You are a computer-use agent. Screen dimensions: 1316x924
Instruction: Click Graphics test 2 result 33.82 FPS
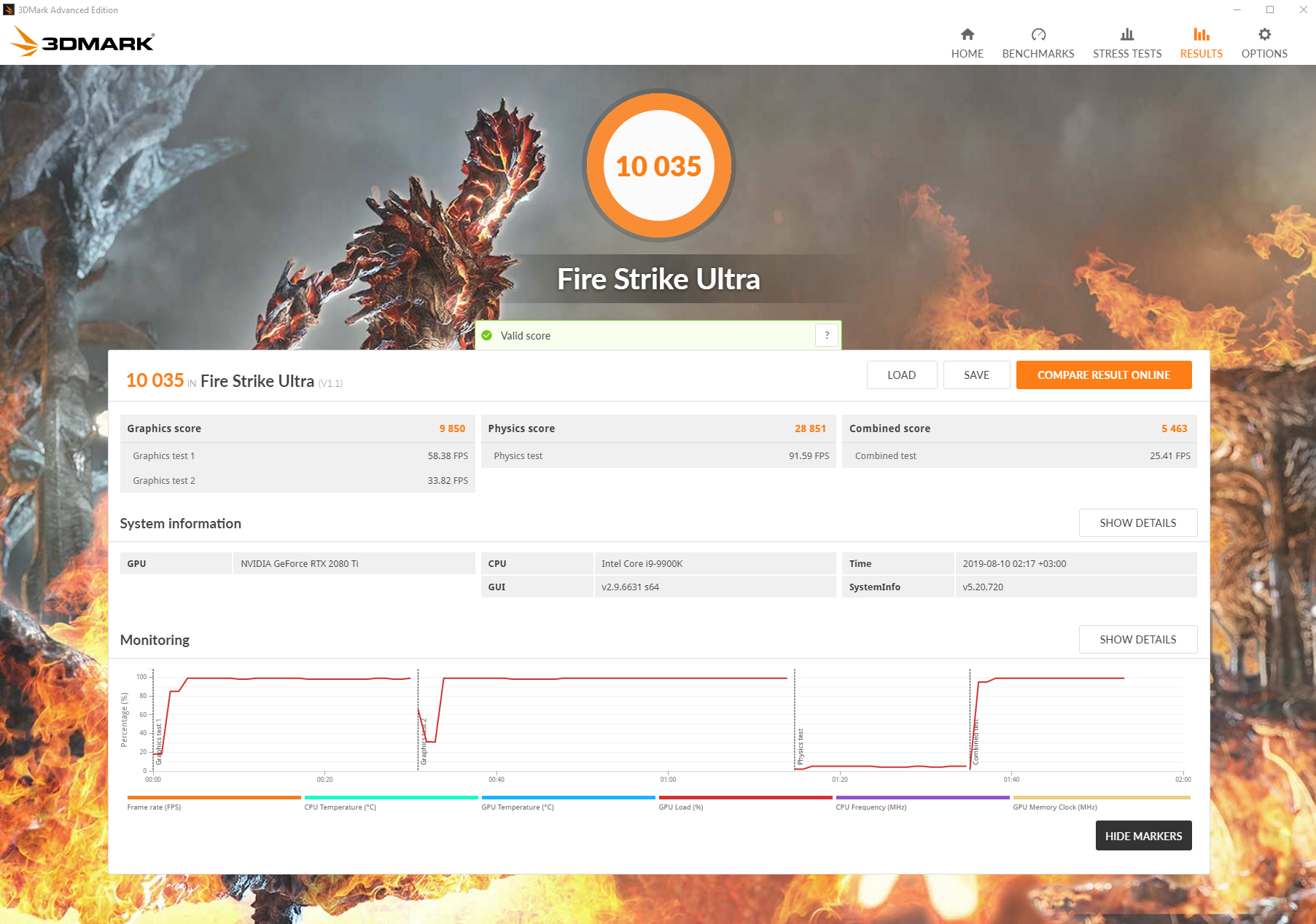[x=448, y=481]
